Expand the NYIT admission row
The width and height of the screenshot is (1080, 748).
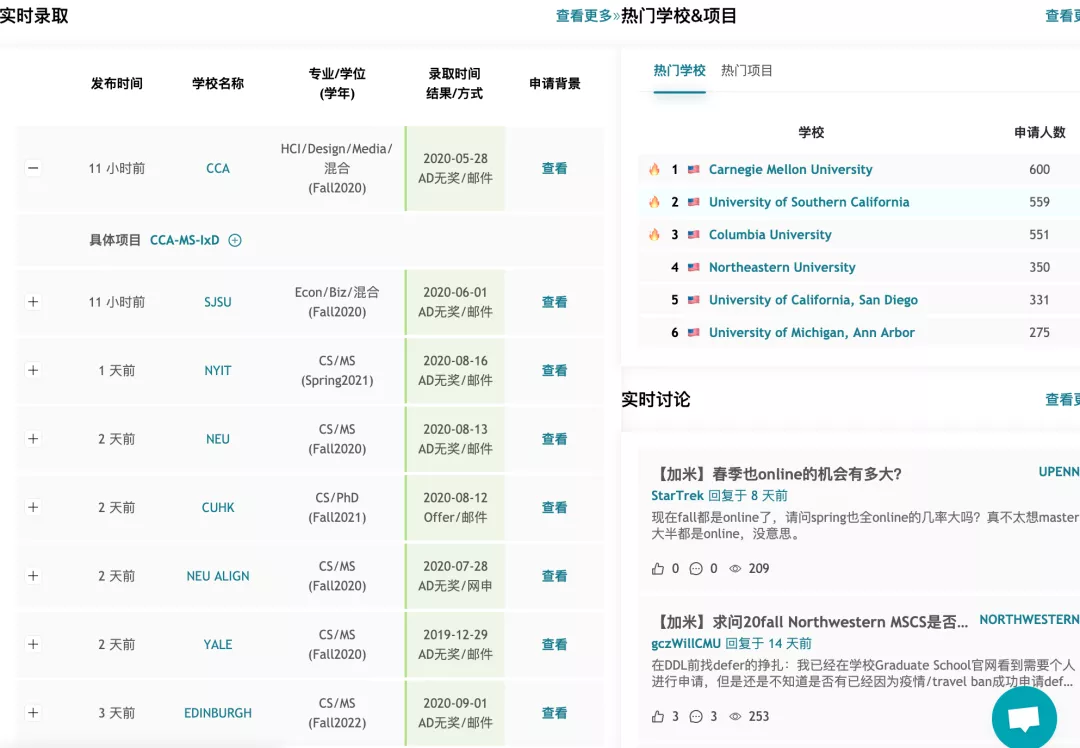click(33, 370)
